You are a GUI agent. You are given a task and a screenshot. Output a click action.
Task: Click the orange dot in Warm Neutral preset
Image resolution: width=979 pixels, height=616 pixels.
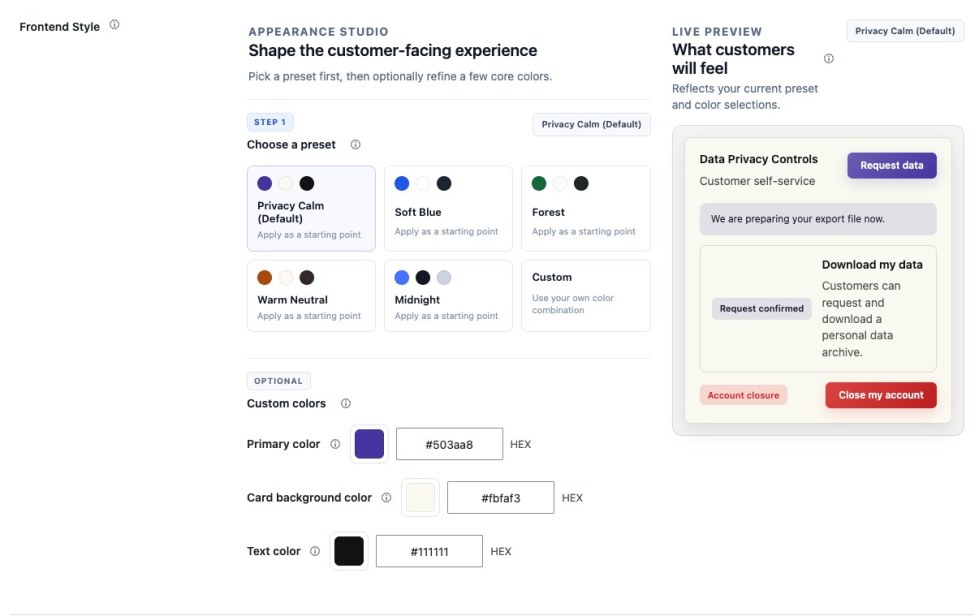pyautogui.click(x=265, y=278)
